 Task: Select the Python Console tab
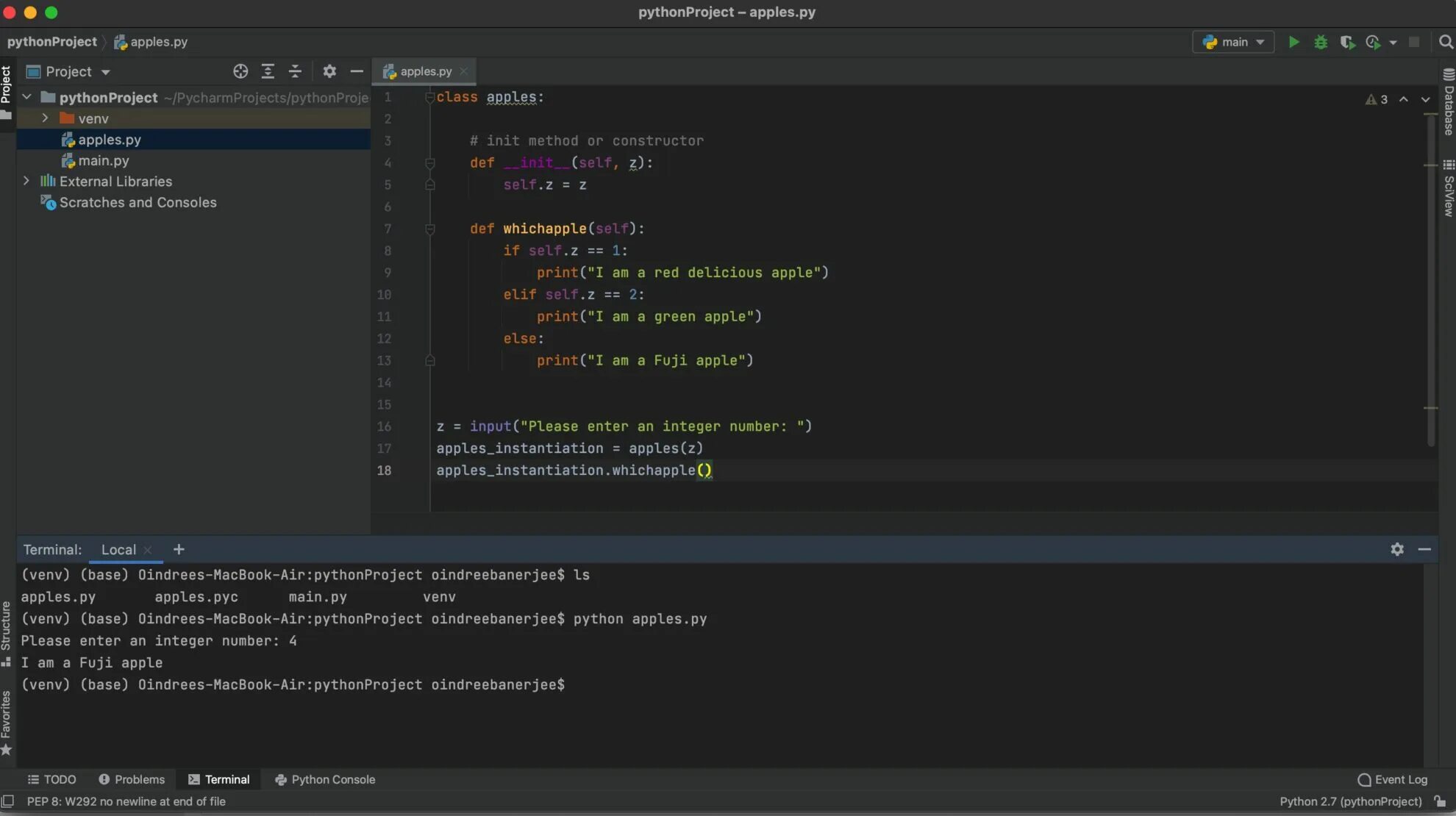click(x=333, y=779)
